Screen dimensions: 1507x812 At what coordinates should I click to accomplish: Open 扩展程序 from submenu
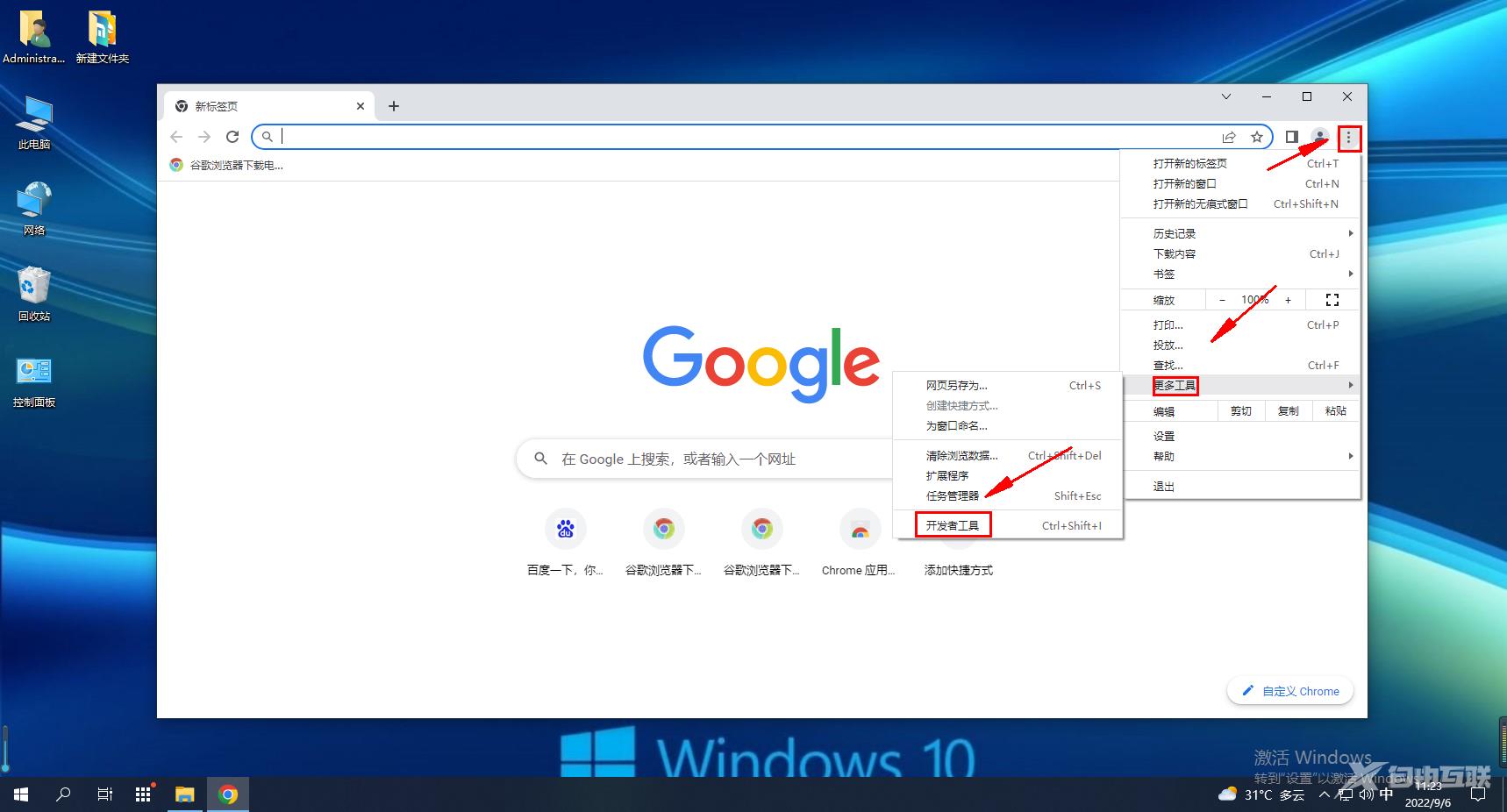coord(1008,475)
